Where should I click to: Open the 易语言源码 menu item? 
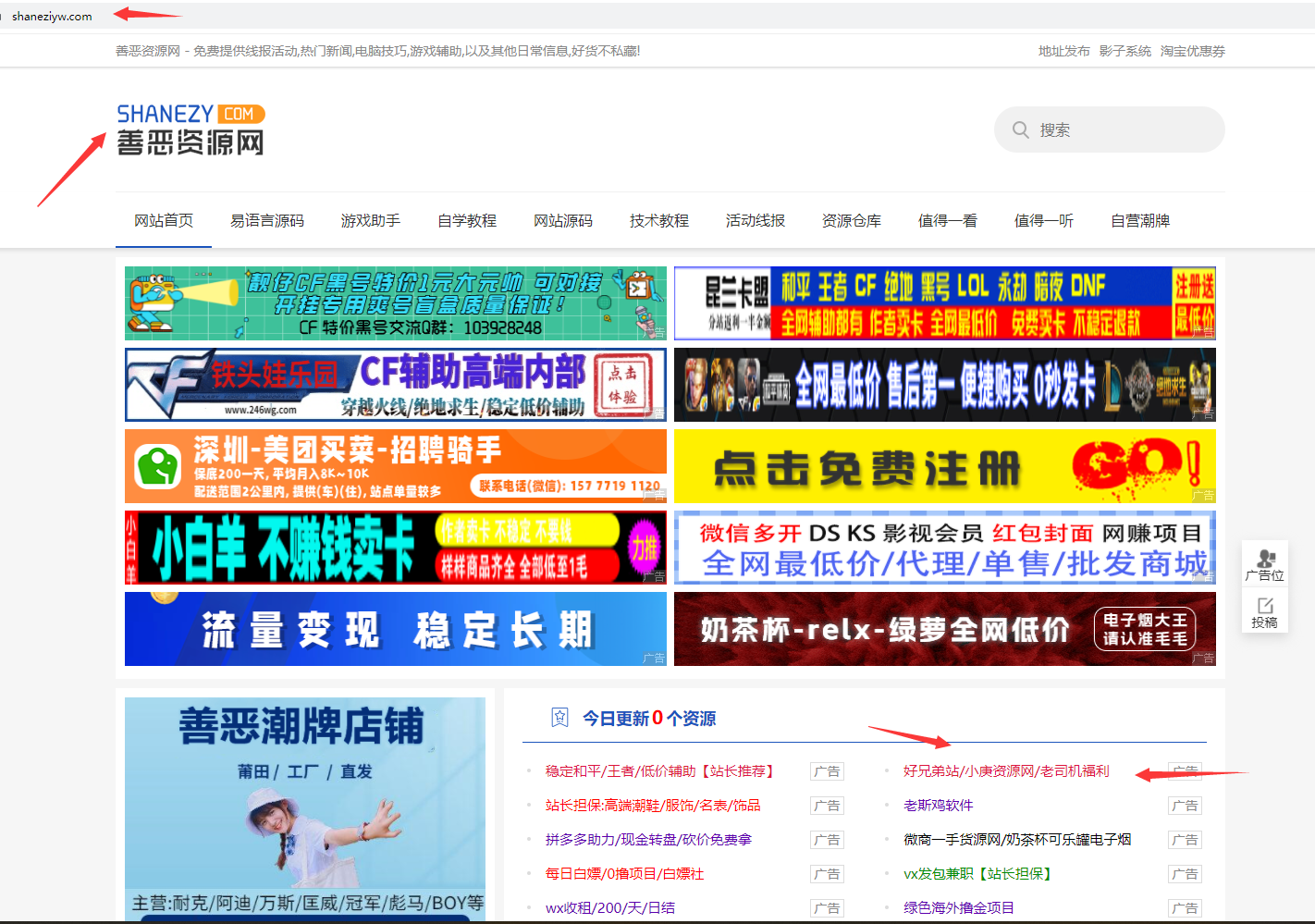(267, 221)
